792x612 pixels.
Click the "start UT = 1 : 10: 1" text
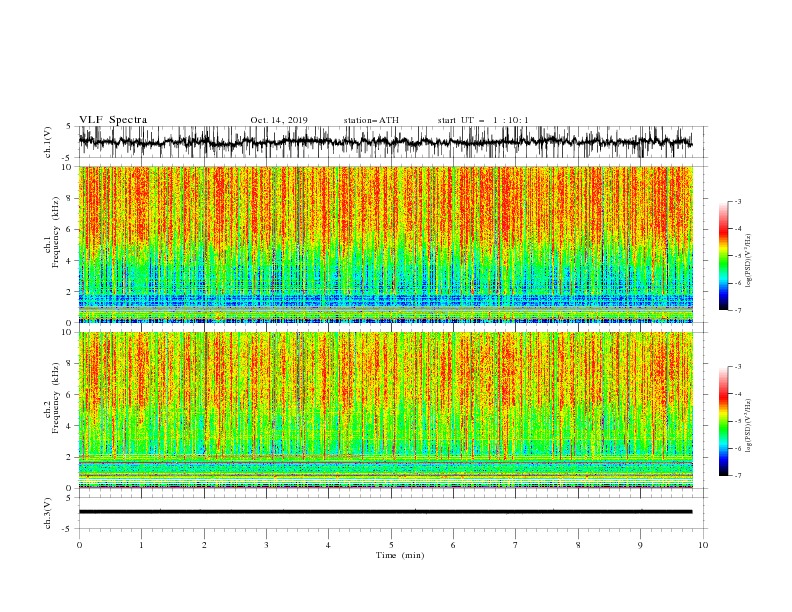click(x=483, y=120)
